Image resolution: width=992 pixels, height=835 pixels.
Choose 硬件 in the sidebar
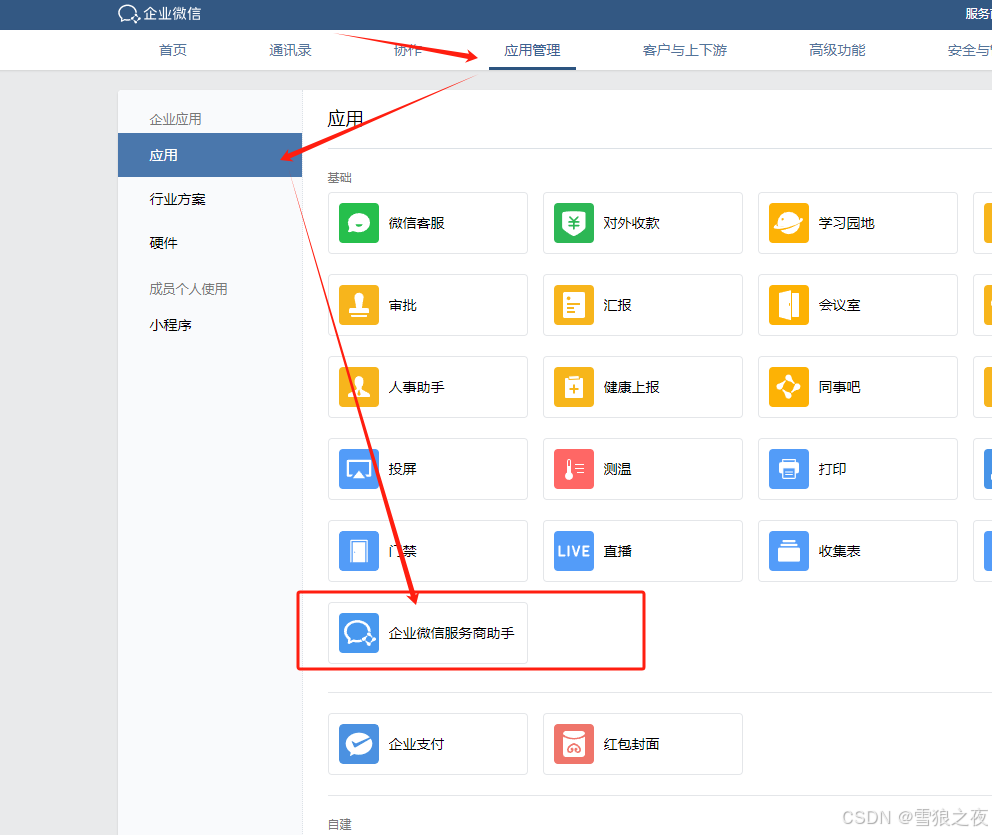coord(163,243)
